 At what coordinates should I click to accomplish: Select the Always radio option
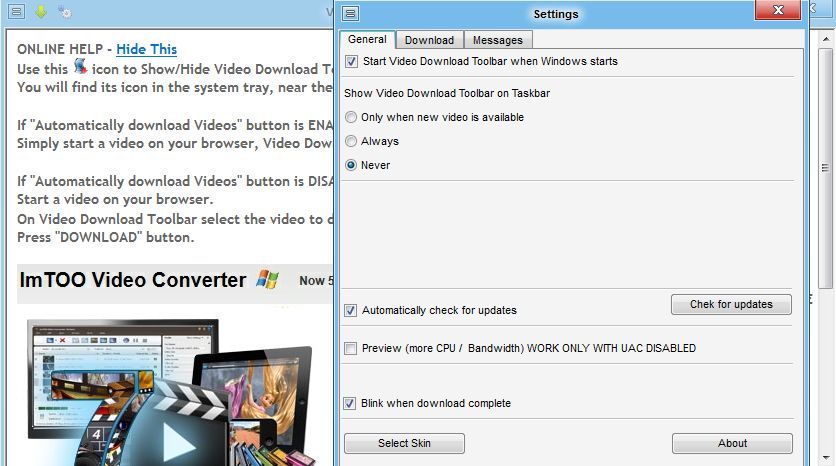pyautogui.click(x=351, y=141)
